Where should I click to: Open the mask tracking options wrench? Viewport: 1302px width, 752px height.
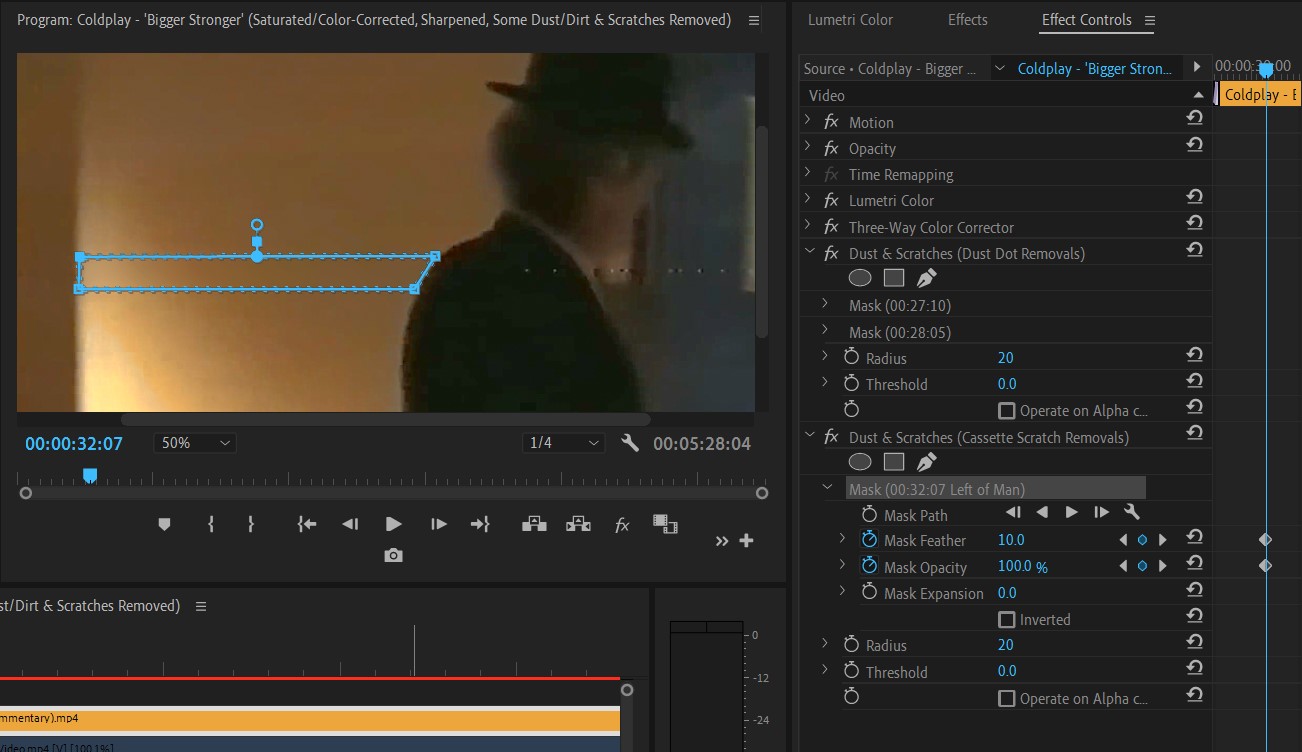1132,513
